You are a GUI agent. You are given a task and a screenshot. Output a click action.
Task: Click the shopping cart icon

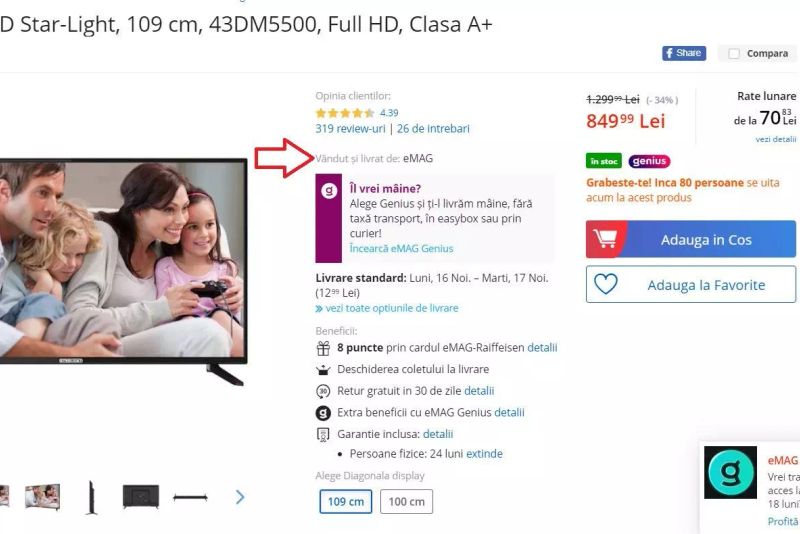click(x=605, y=239)
